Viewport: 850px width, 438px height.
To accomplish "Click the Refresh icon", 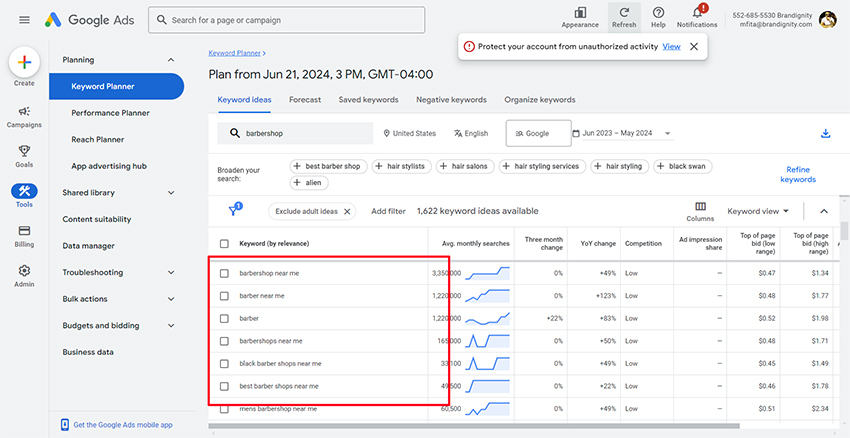I will coord(624,17).
